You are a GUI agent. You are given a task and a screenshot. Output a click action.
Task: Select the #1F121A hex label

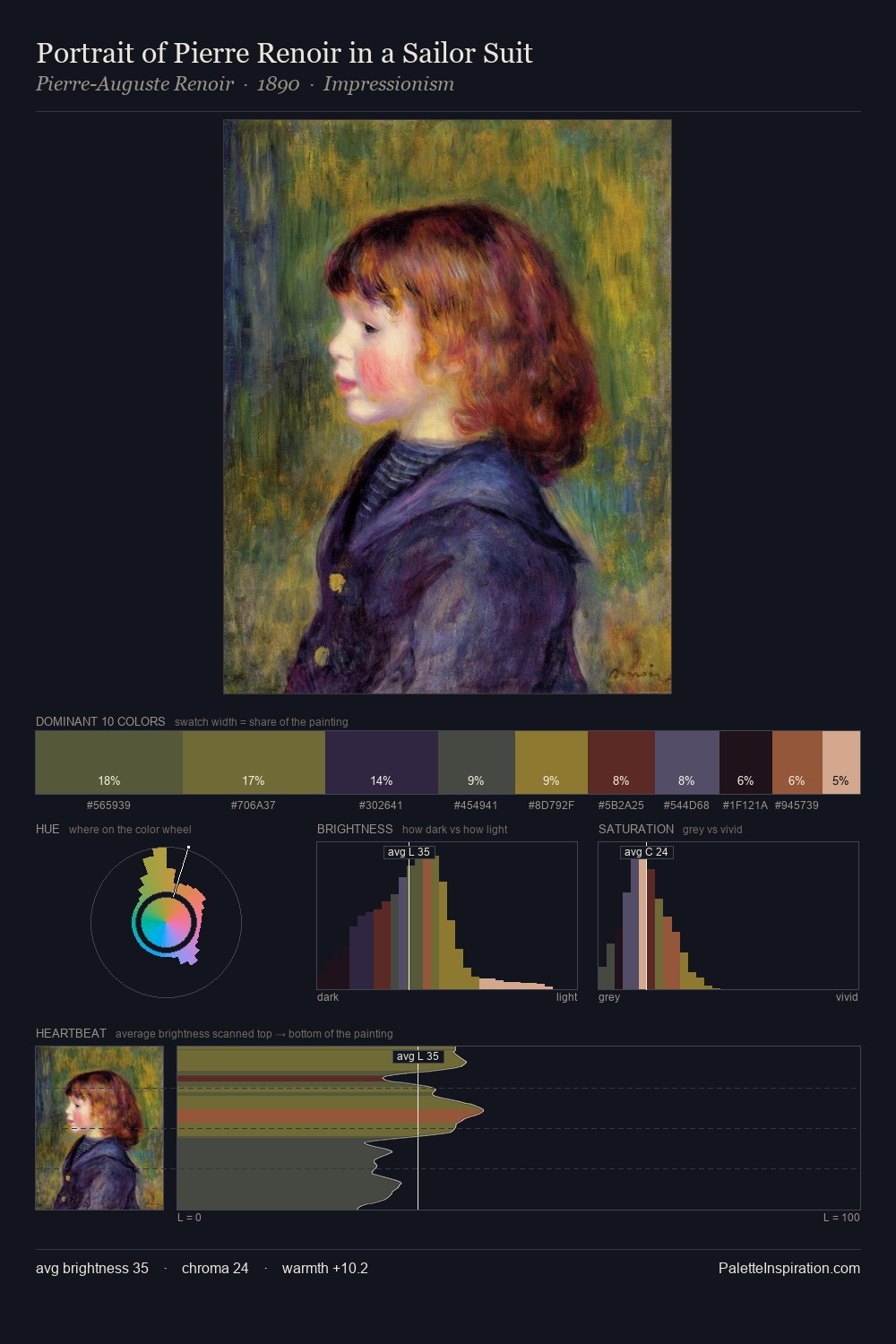click(x=745, y=806)
